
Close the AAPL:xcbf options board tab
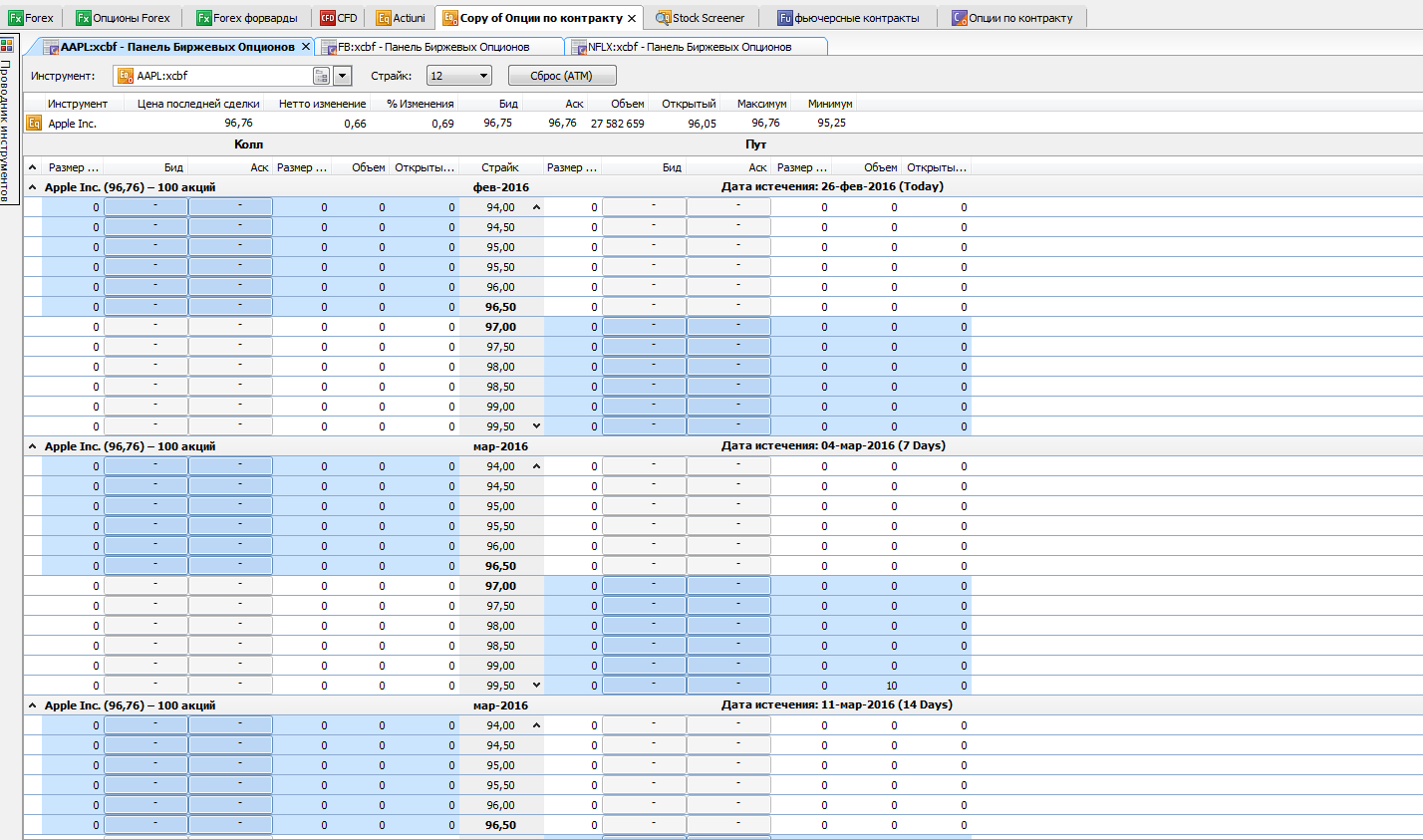point(306,47)
